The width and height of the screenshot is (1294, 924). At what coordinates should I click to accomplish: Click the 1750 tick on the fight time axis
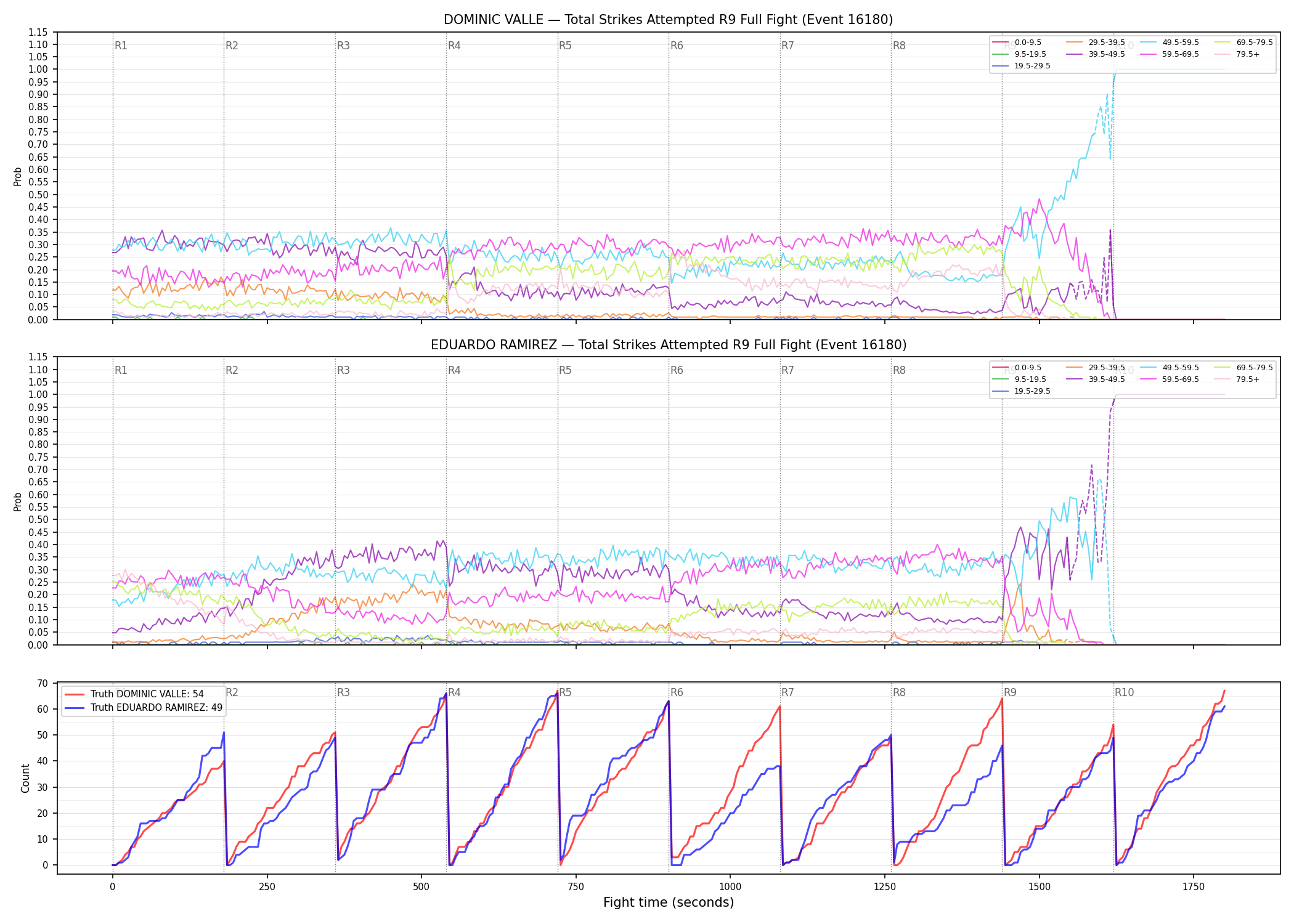coord(1194,887)
